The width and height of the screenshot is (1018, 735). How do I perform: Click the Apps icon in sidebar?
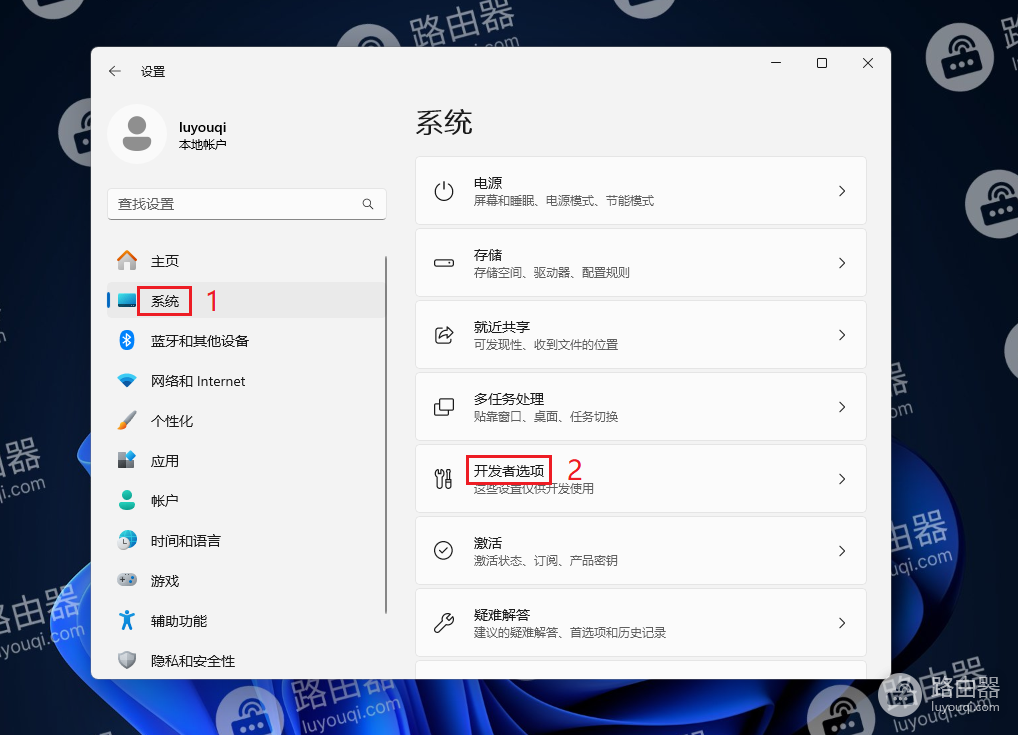pyautogui.click(x=127, y=460)
